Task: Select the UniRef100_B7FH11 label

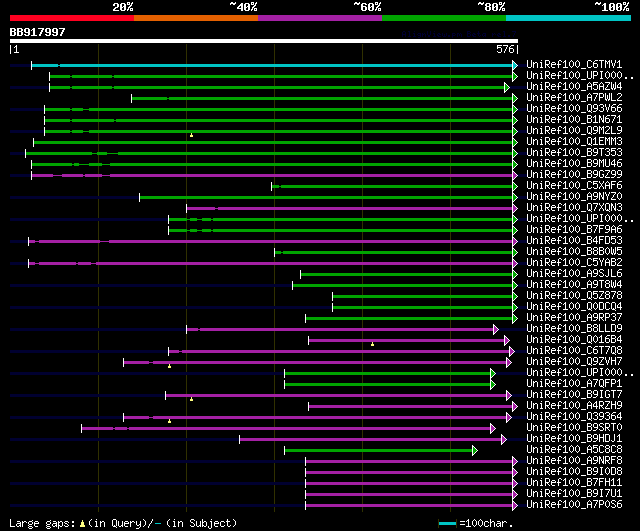Action: point(574,483)
